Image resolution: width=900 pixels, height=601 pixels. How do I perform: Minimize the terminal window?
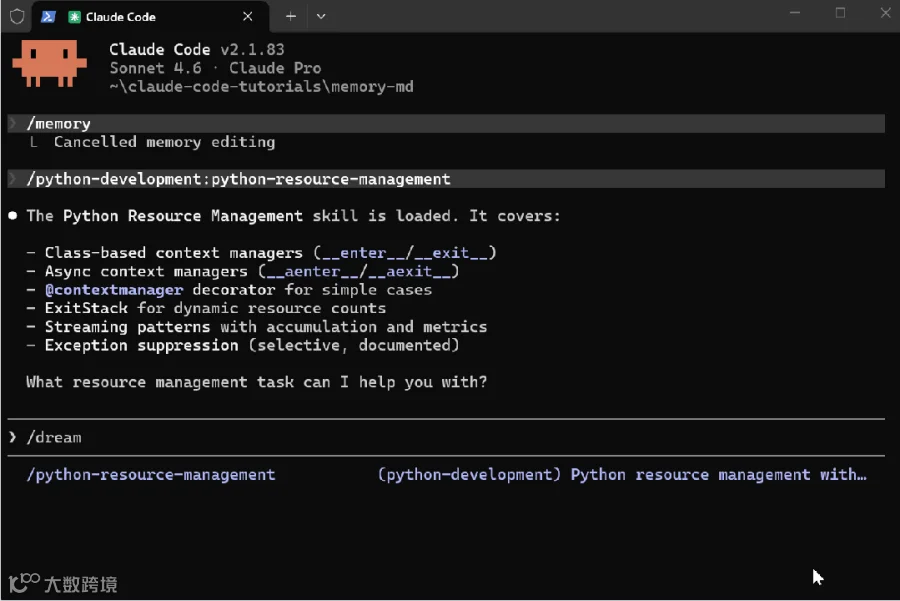pos(795,13)
